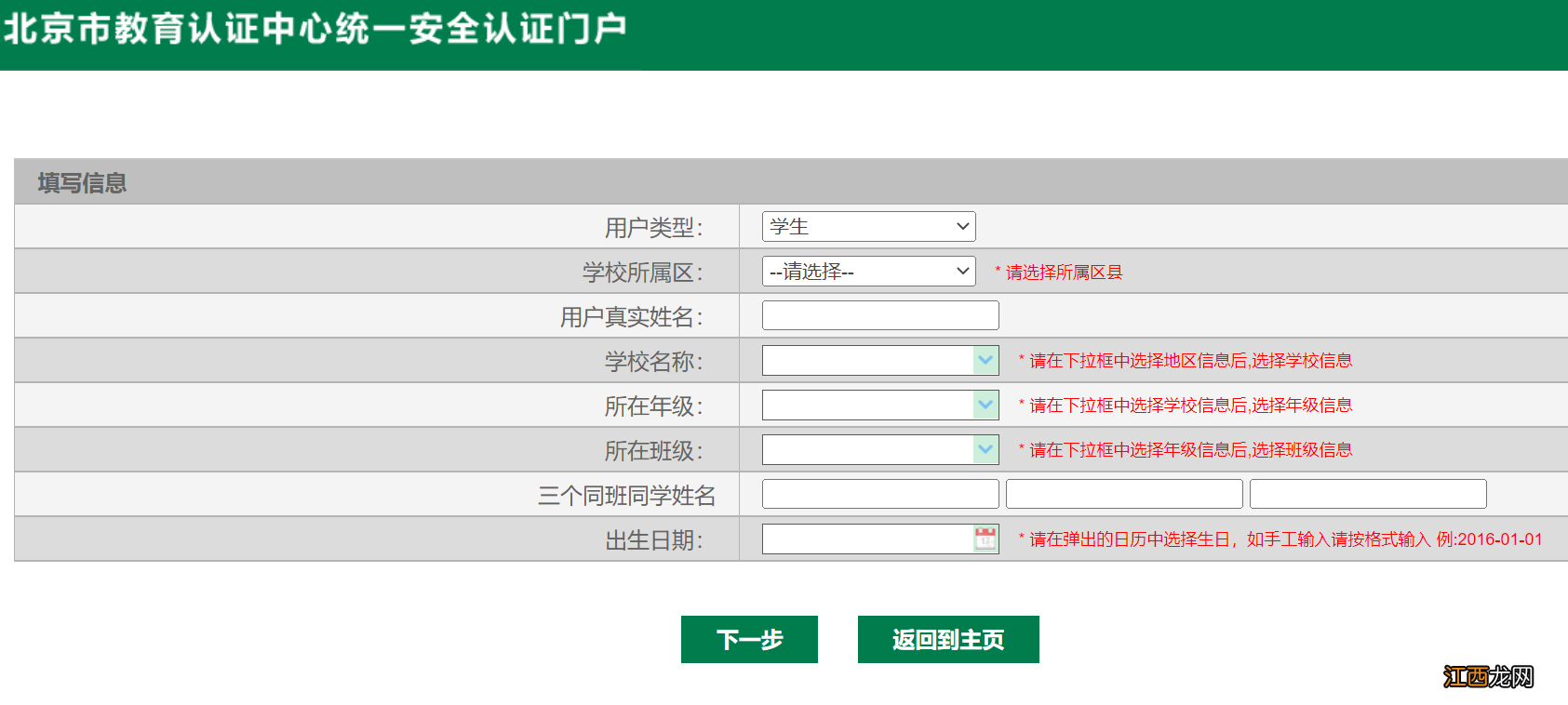Expand the 所在年级 combo box arrow

(x=985, y=405)
